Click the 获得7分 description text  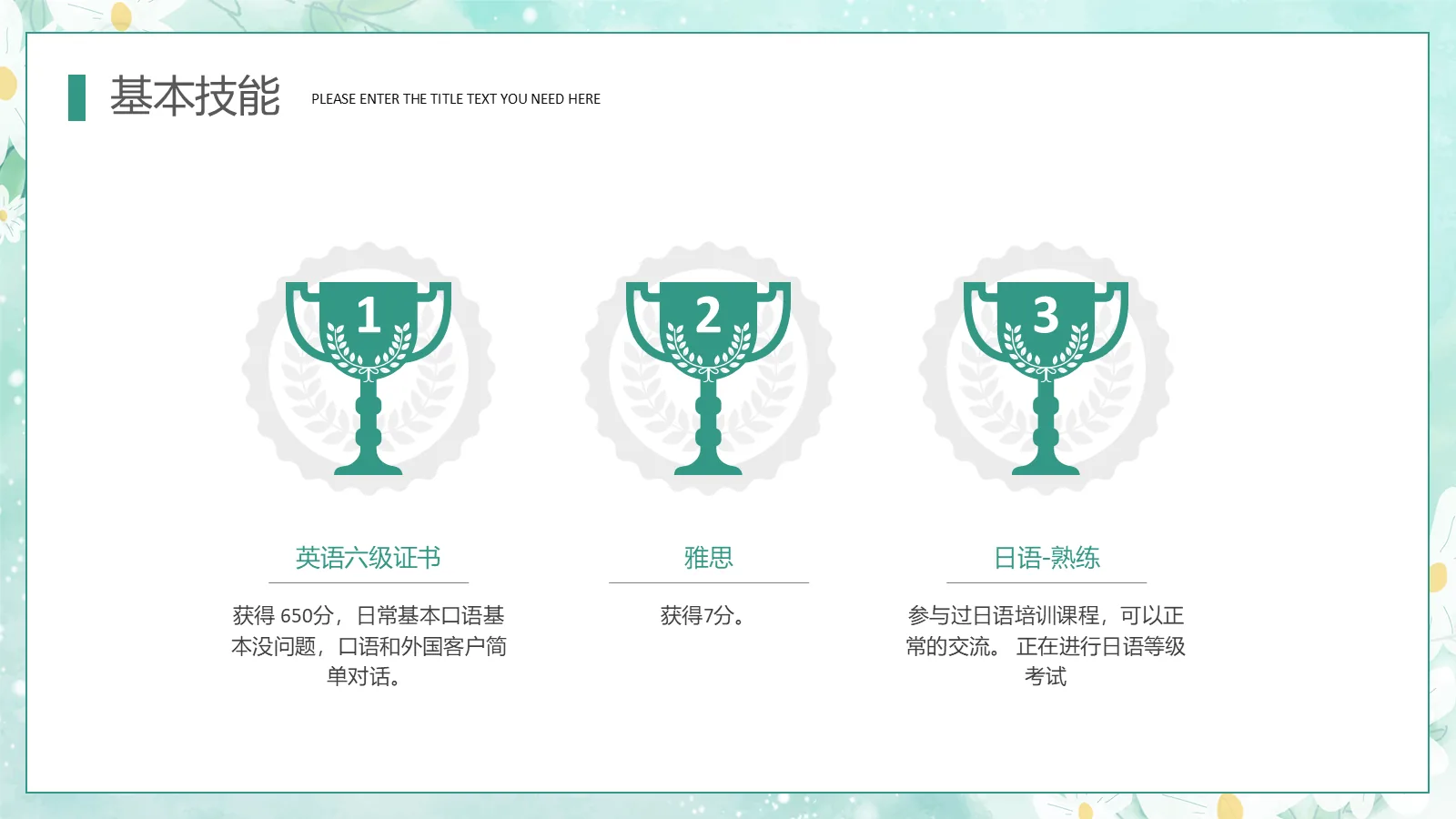tap(703, 616)
